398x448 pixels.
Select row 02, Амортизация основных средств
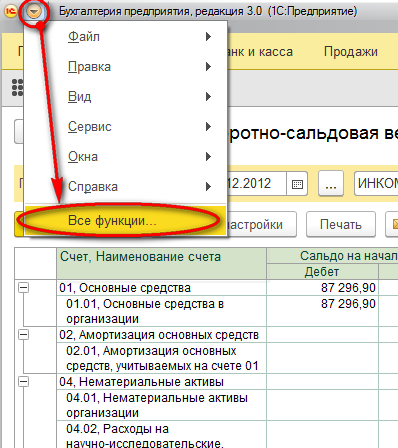(x=162, y=335)
